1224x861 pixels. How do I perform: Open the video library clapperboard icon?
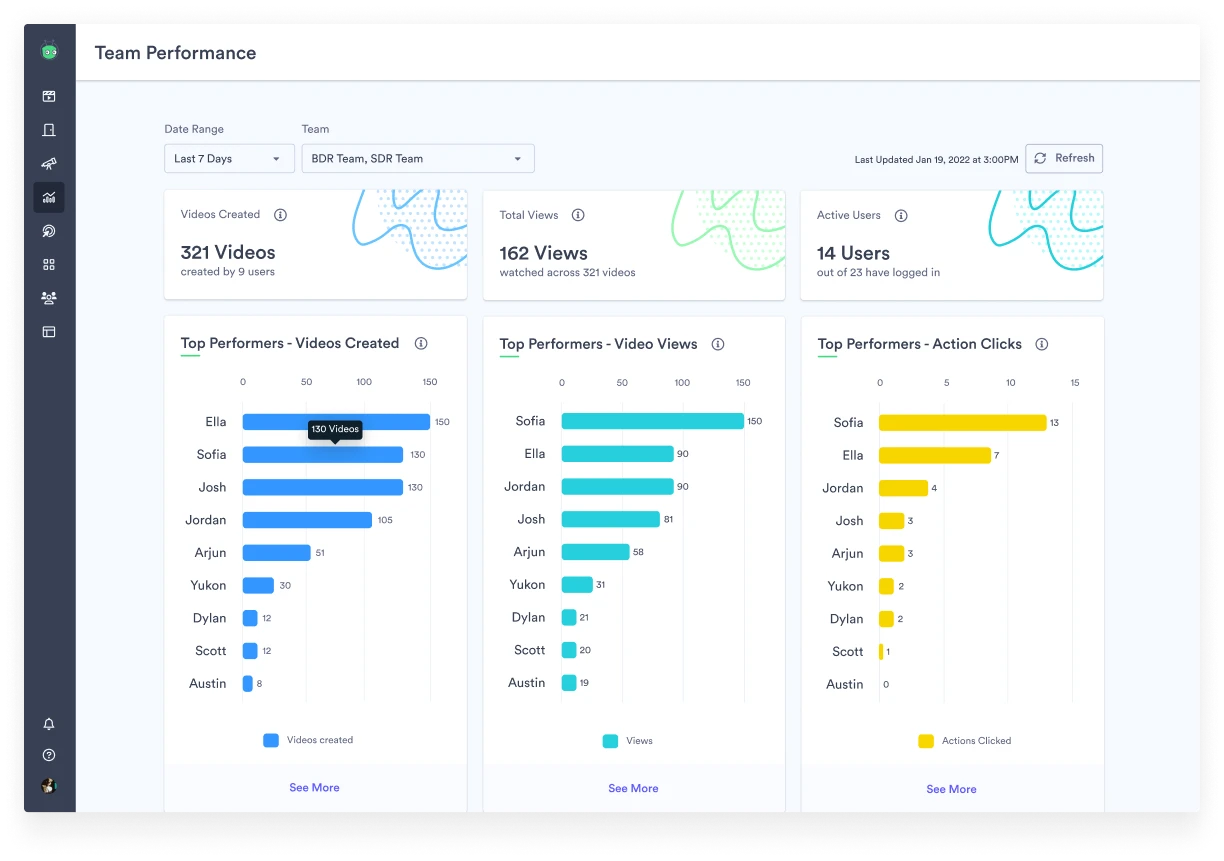(49, 97)
